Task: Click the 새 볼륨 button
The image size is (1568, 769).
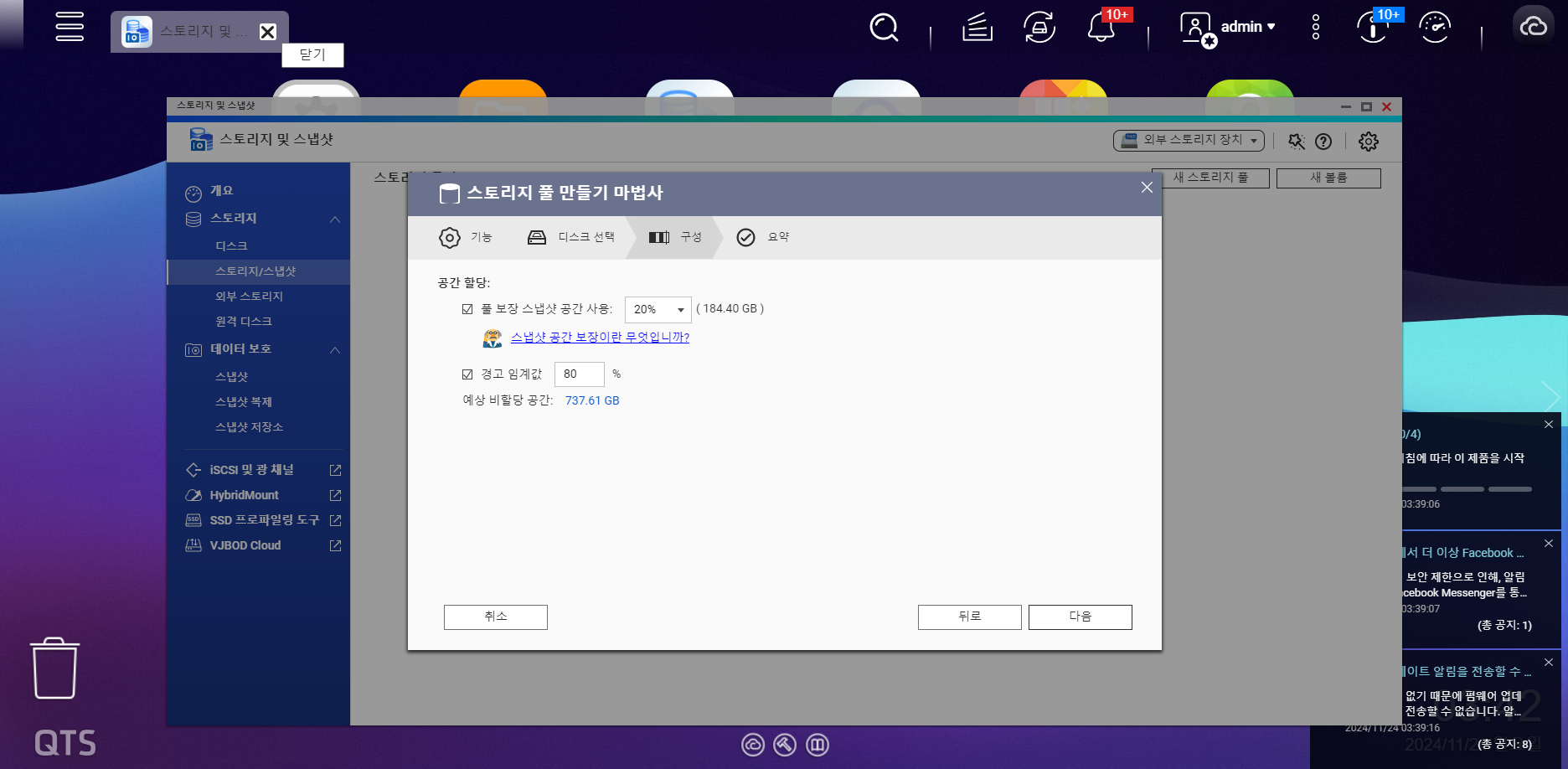Action: point(1328,178)
